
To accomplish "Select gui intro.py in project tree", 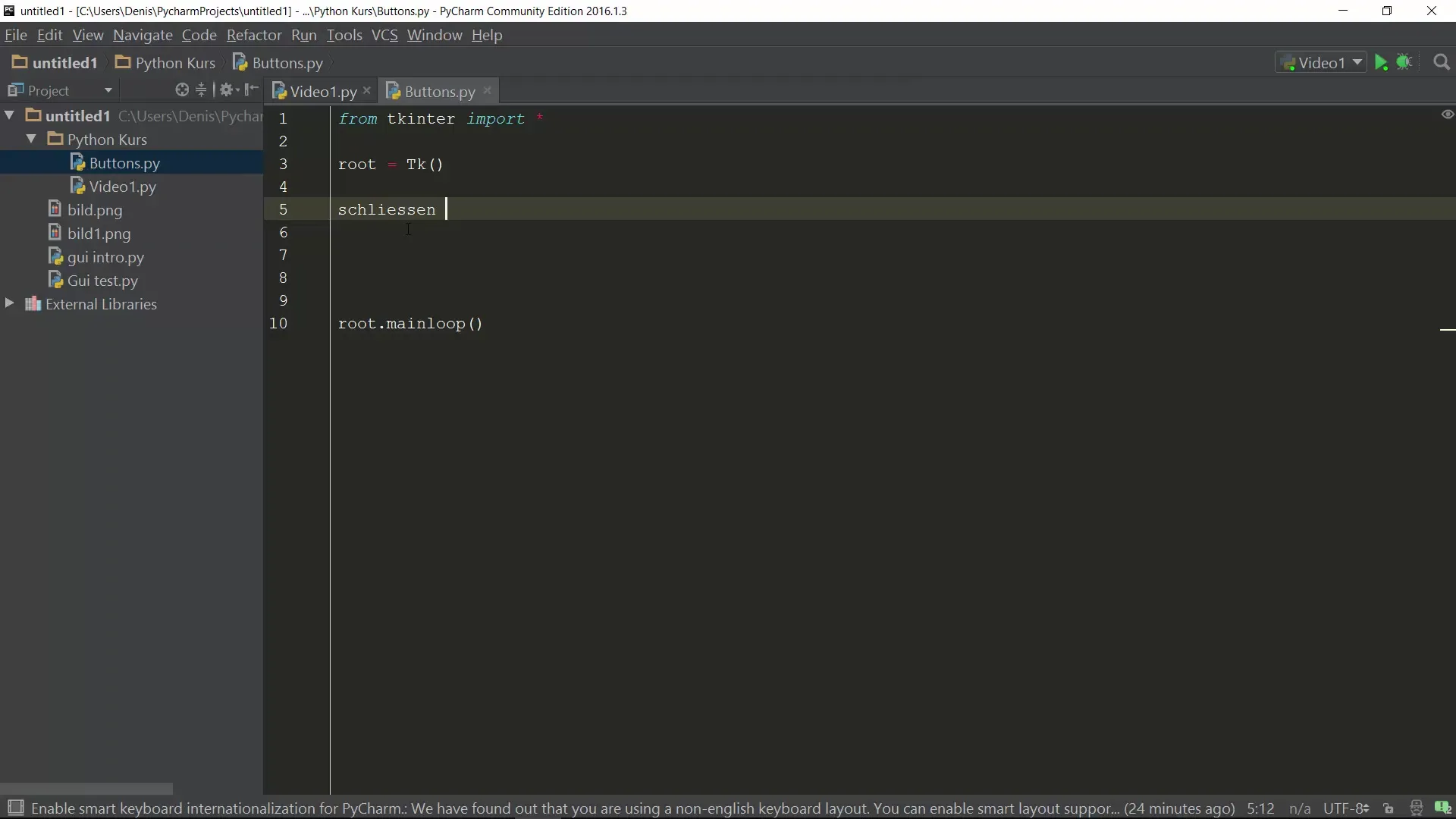I will [x=105, y=257].
